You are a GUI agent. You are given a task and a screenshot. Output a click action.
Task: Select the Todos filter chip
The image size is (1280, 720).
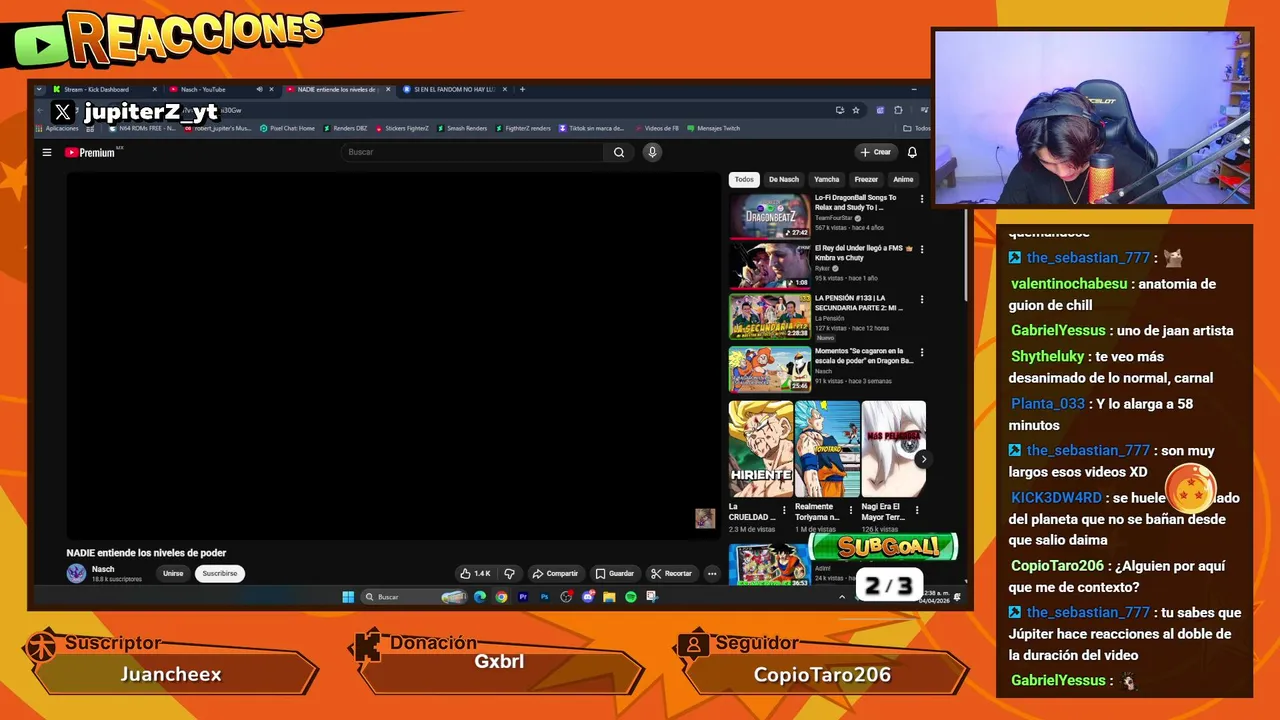point(744,180)
